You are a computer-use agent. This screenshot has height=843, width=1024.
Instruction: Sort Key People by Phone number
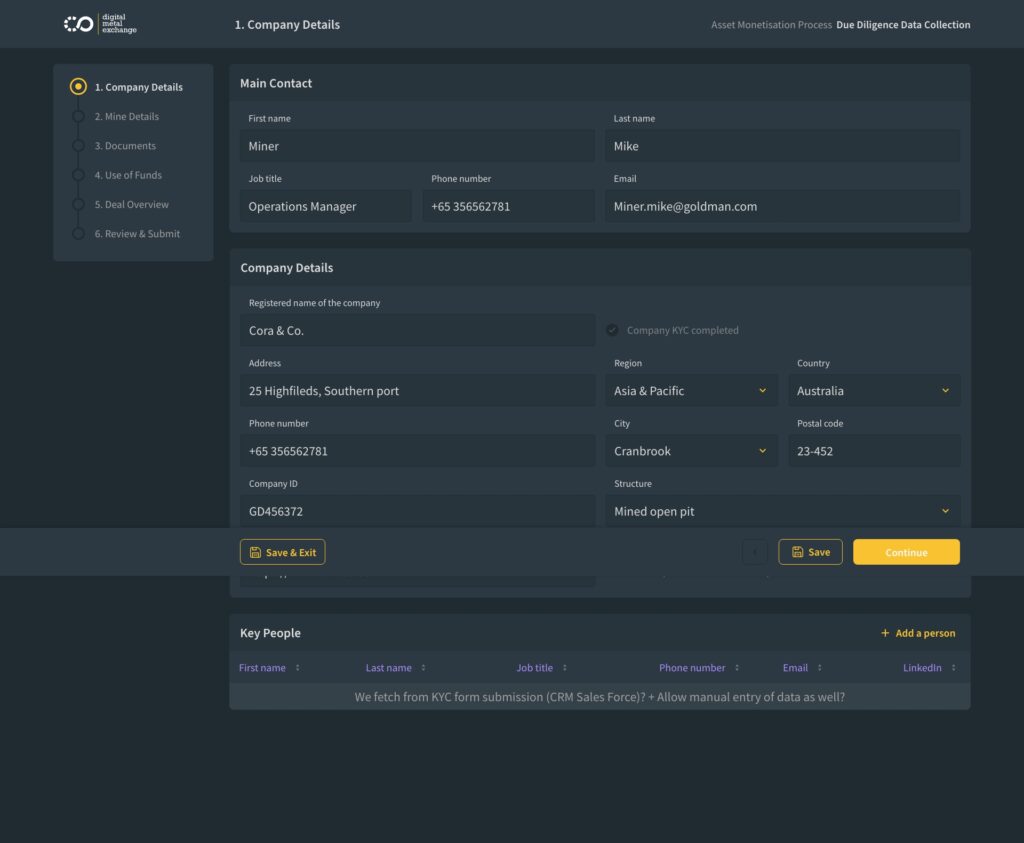[699, 668]
